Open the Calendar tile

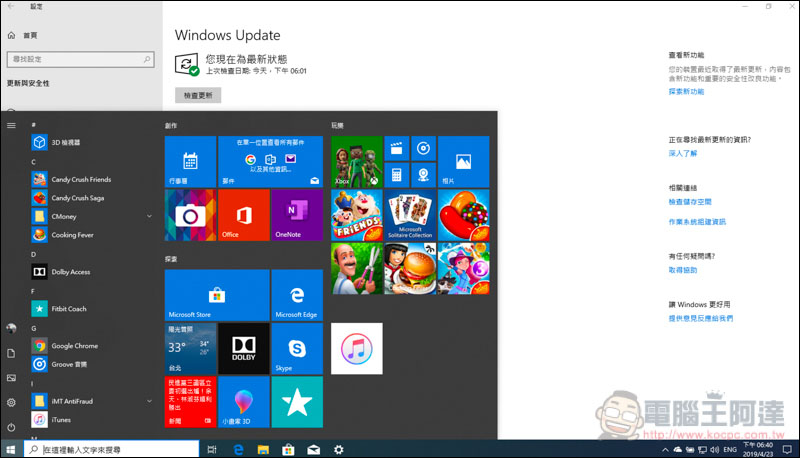click(190, 162)
